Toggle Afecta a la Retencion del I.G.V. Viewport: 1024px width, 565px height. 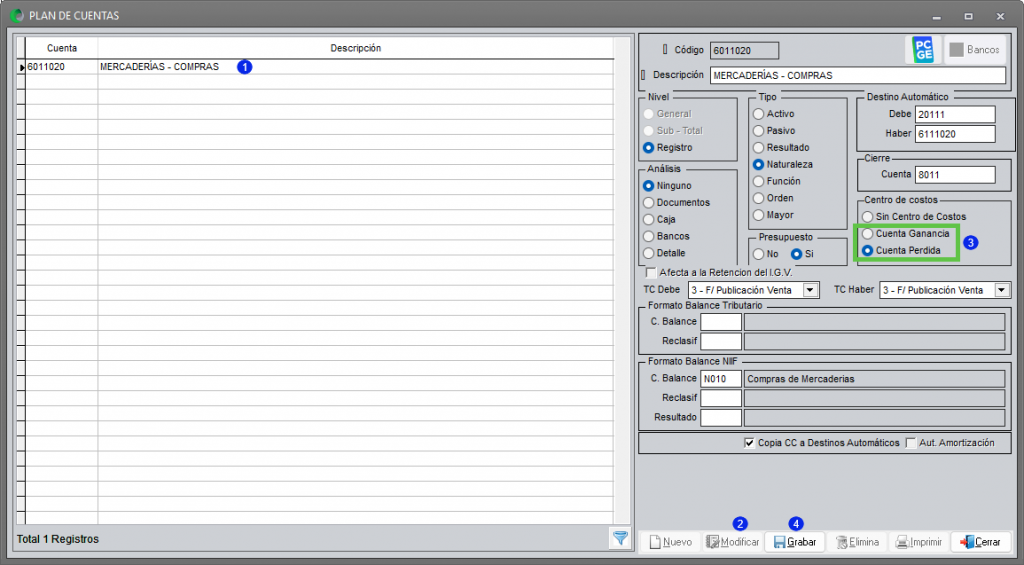tap(651, 272)
